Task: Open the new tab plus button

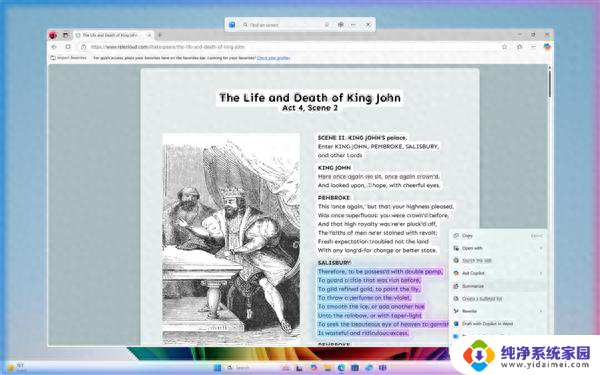Action: point(160,35)
